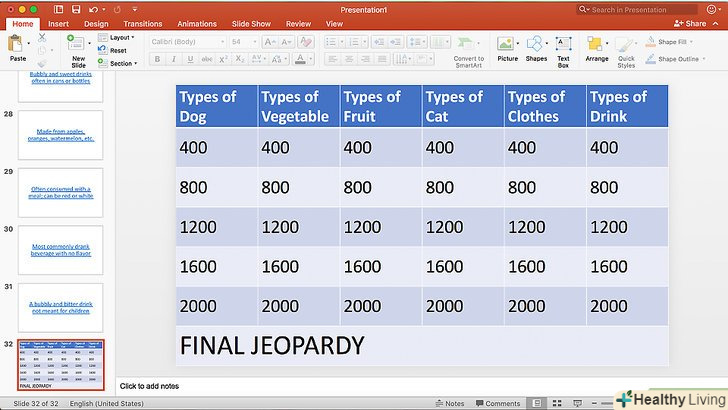Click the zoom out minus button
This screenshot has height=410, width=728.
point(594,403)
